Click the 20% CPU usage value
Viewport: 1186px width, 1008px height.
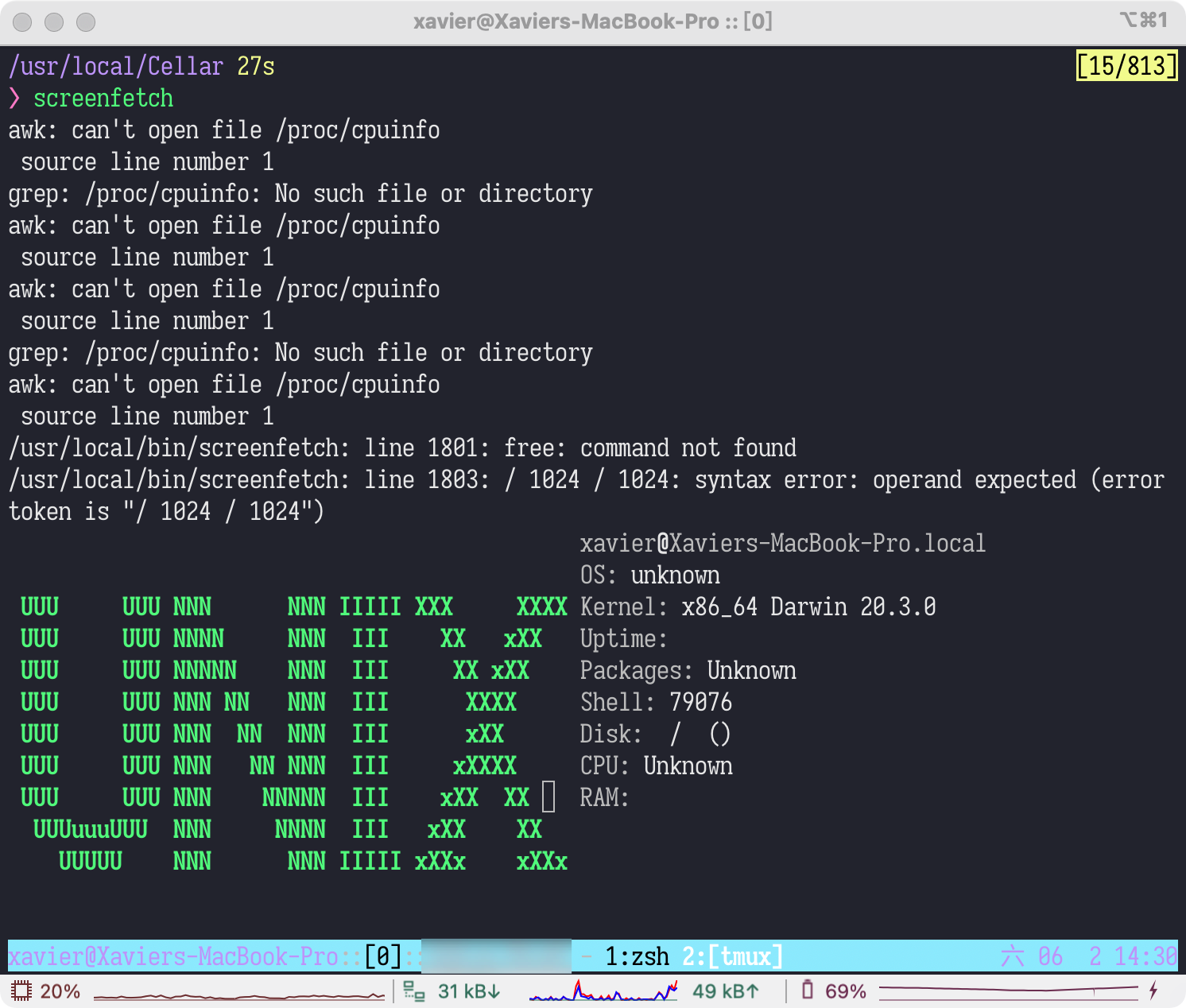coord(60,991)
